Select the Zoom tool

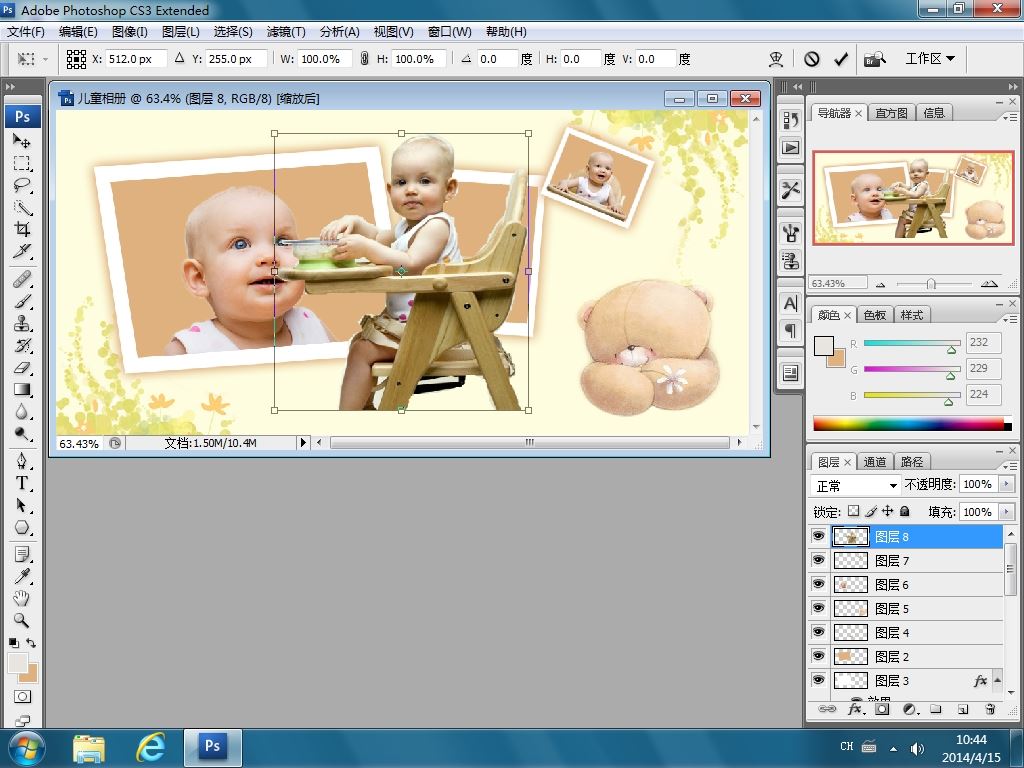coord(22,620)
